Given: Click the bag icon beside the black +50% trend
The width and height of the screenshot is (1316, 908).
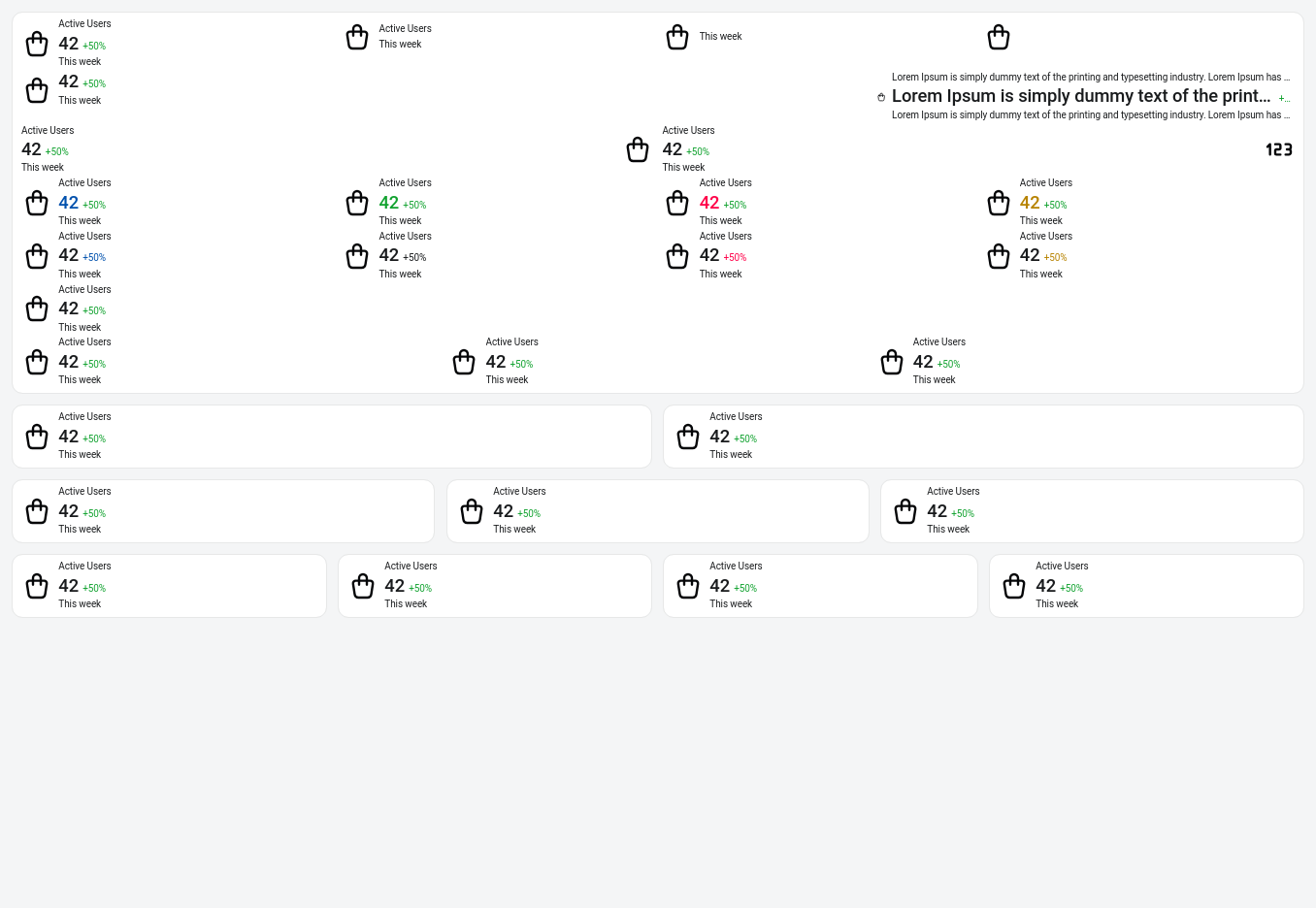Looking at the screenshot, I should coord(357,256).
